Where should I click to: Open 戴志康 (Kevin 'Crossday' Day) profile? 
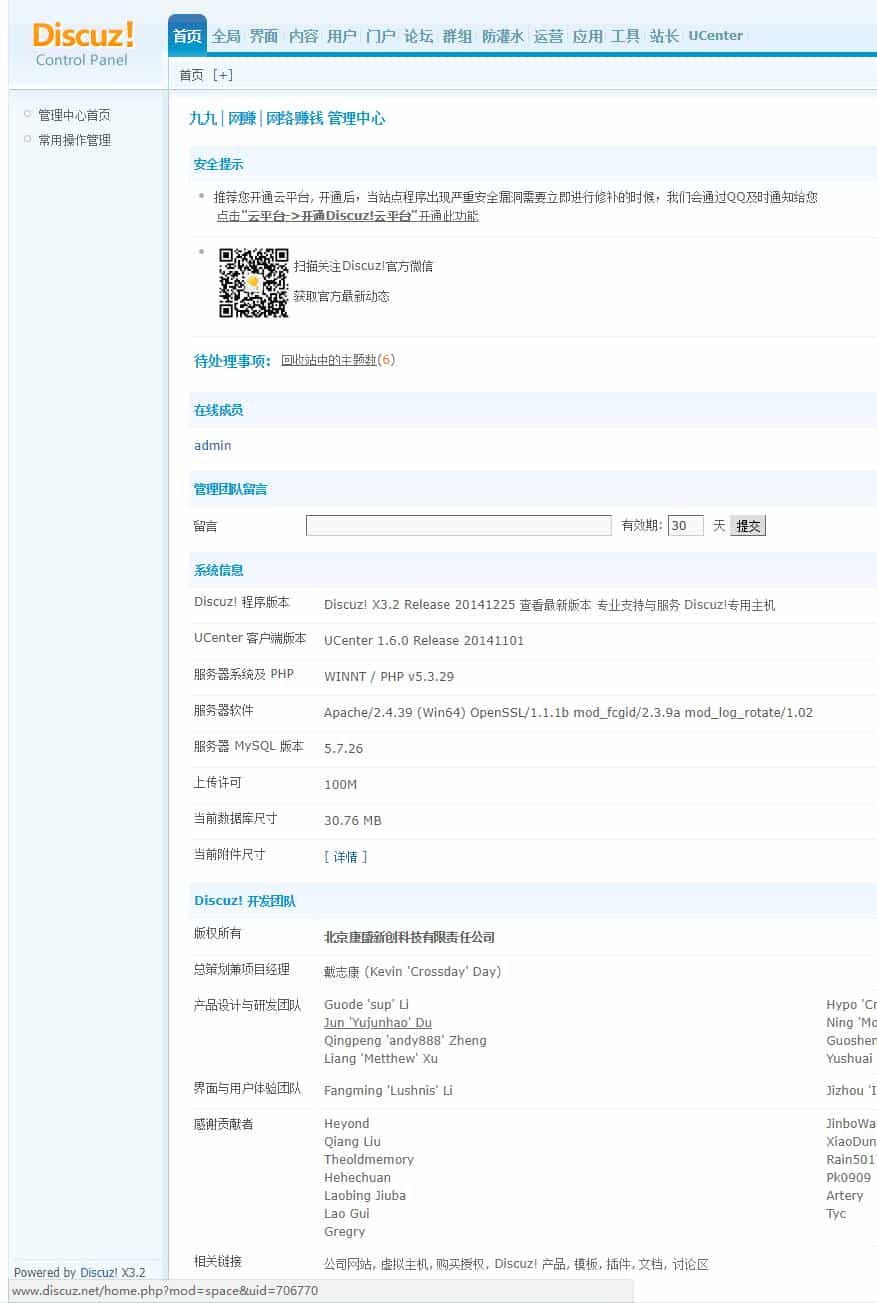point(413,972)
